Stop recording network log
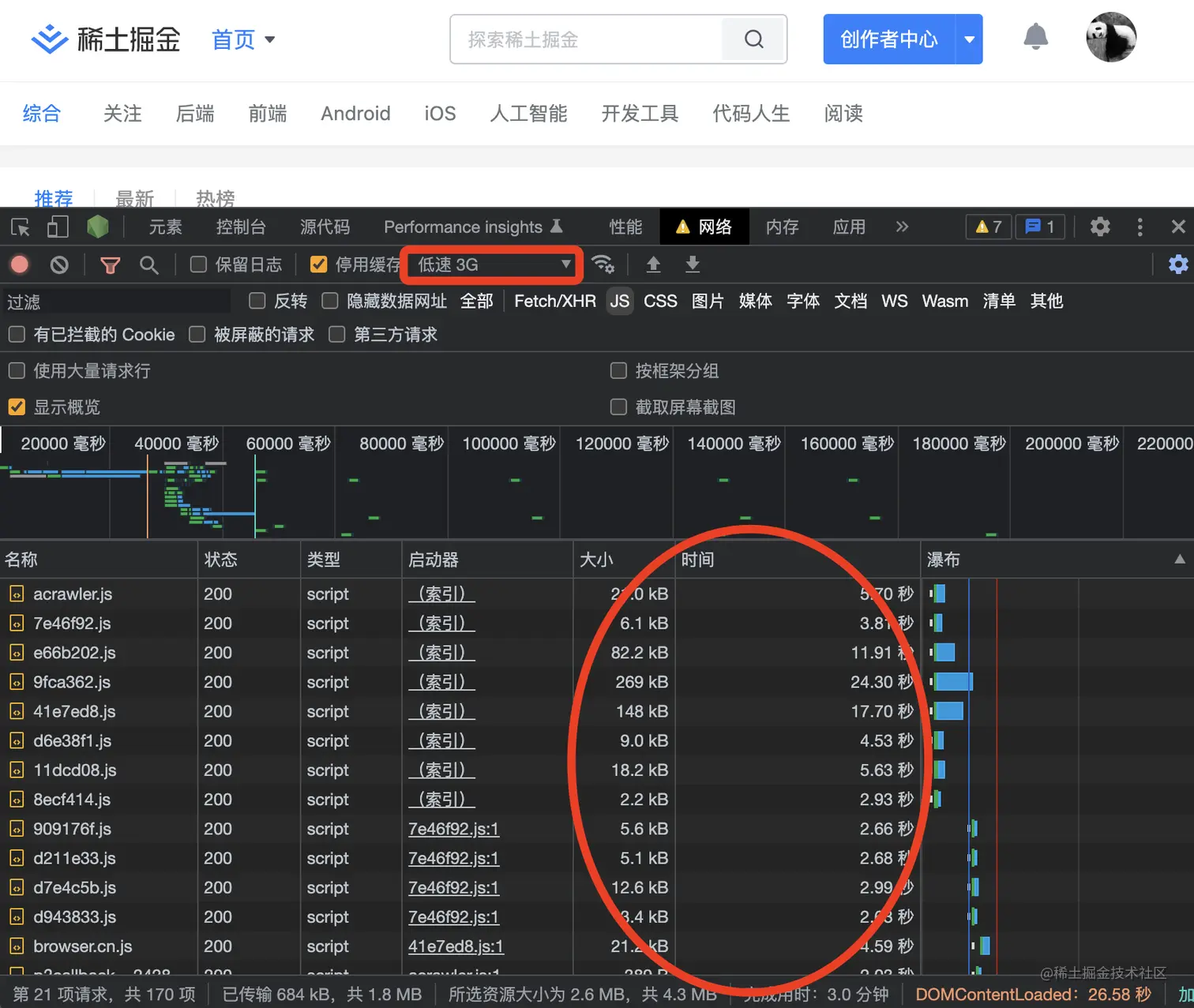This screenshot has width=1194, height=1008. [x=20, y=264]
